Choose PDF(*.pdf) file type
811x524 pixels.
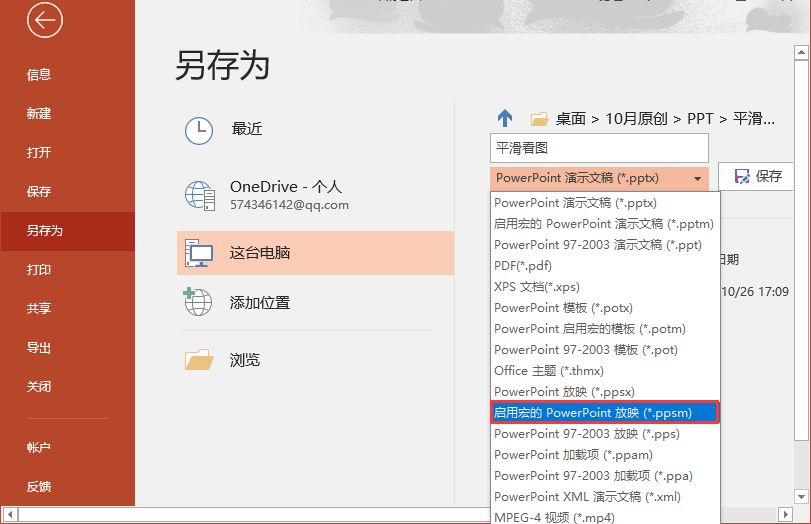tap(605, 266)
